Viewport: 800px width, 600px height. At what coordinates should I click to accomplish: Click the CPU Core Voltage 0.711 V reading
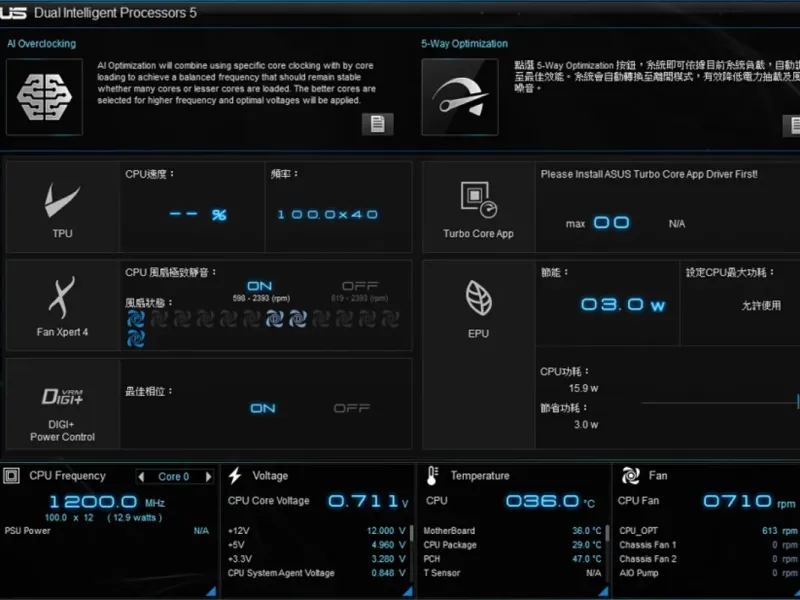click(318, 501)
